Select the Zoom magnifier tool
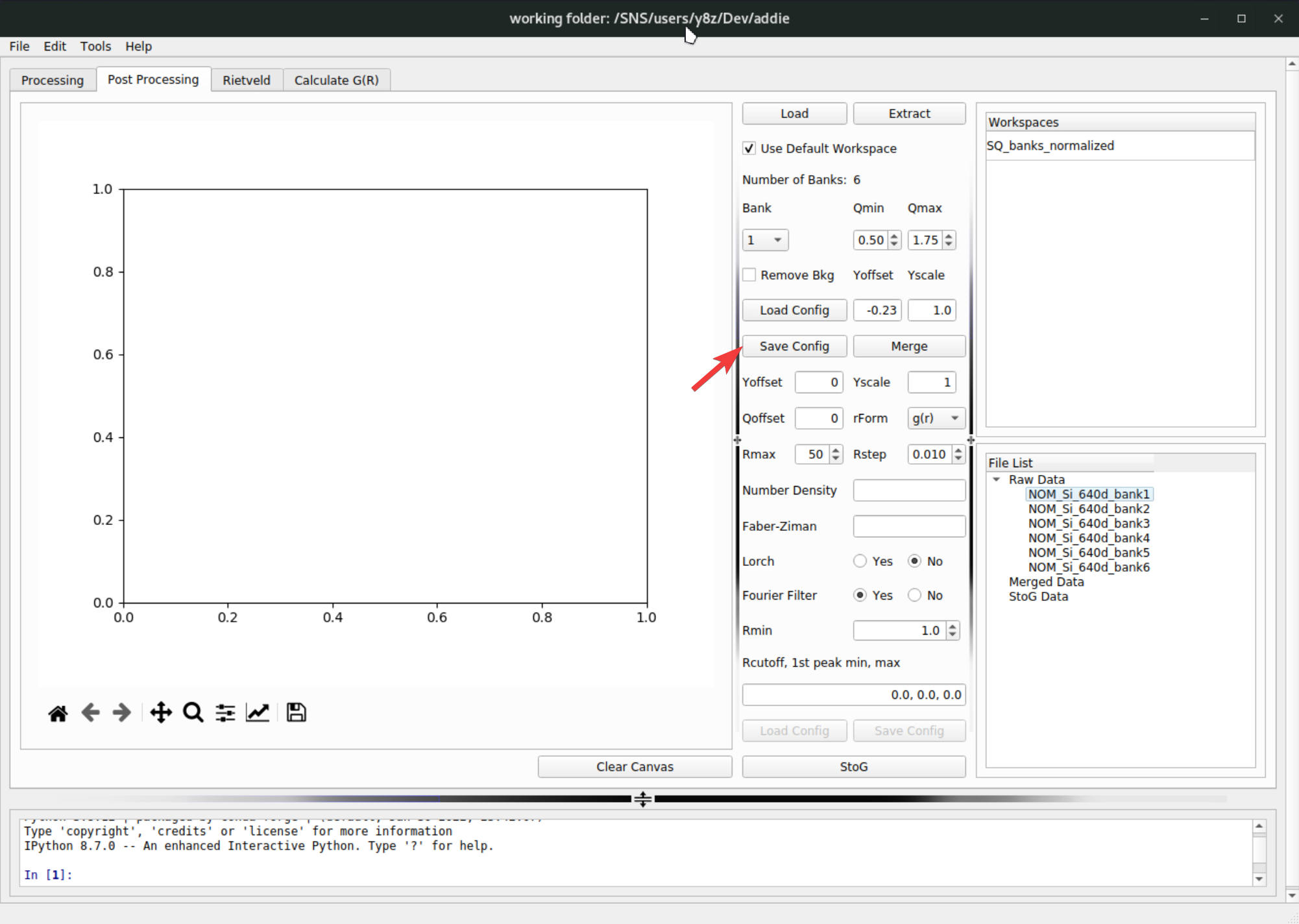The image size is (1299, 924). [x=193, y=713]
